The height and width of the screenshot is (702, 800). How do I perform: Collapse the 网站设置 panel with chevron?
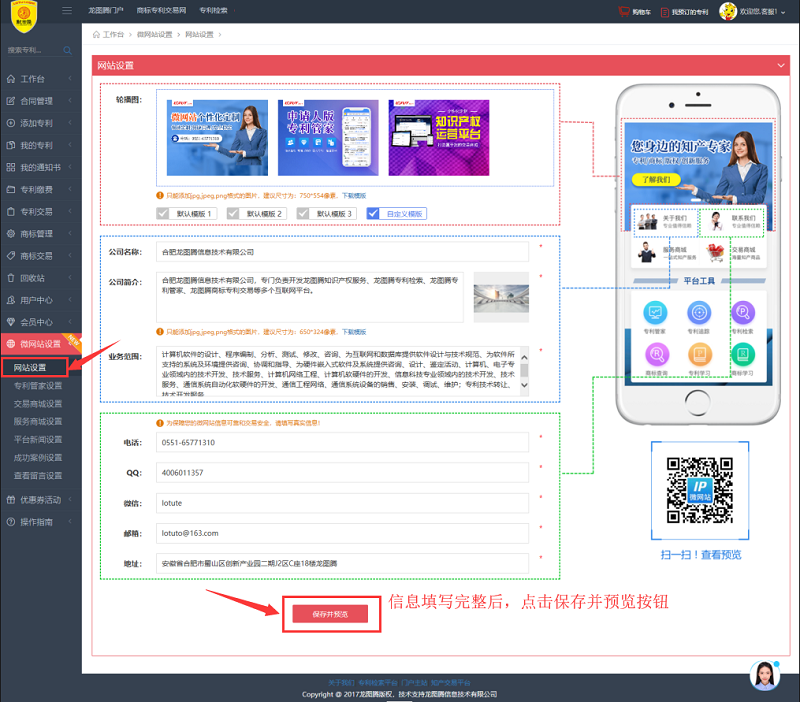pos(781,65)
